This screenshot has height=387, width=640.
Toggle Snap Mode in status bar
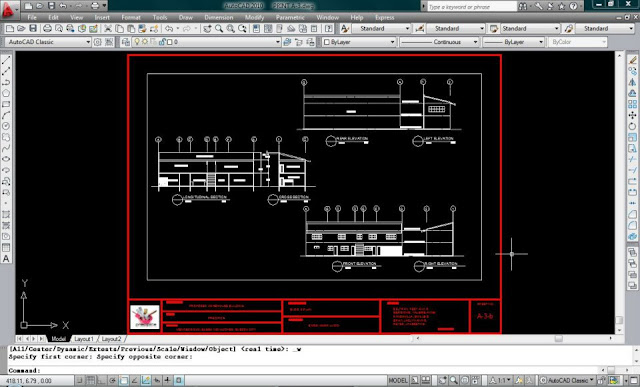click(80, 380)
